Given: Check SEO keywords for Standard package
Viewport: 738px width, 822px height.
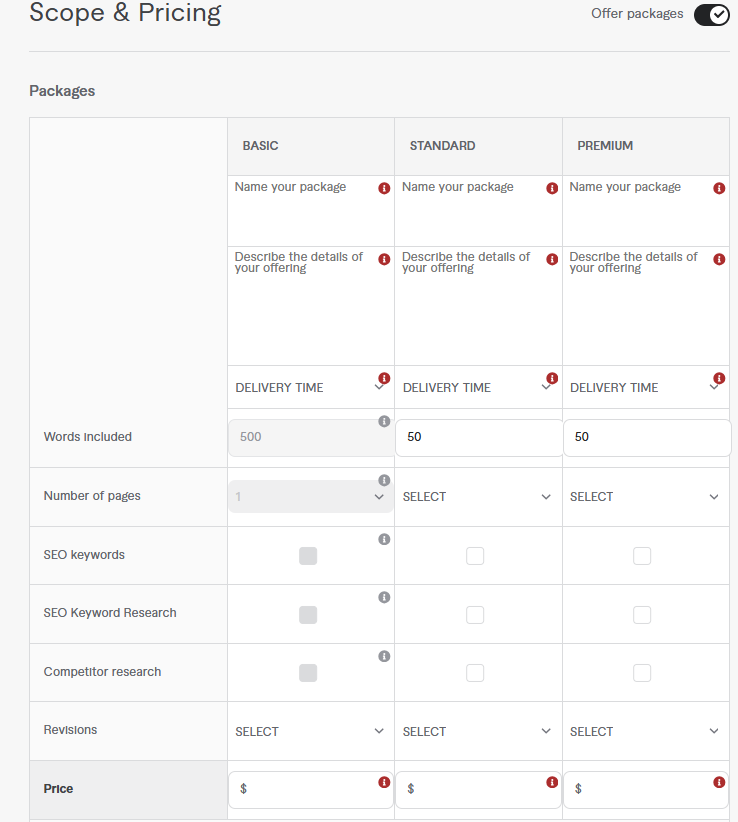Looking at the screenshot, I should 475,555.
